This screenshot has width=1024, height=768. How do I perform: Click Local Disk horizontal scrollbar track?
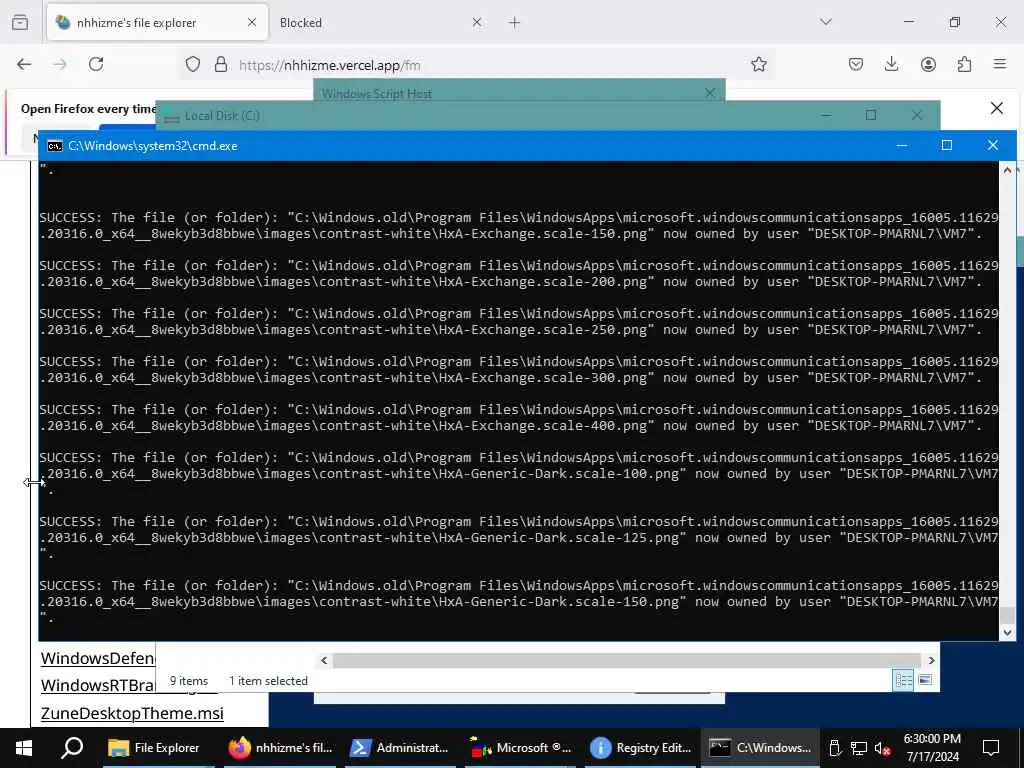point(627,660)
